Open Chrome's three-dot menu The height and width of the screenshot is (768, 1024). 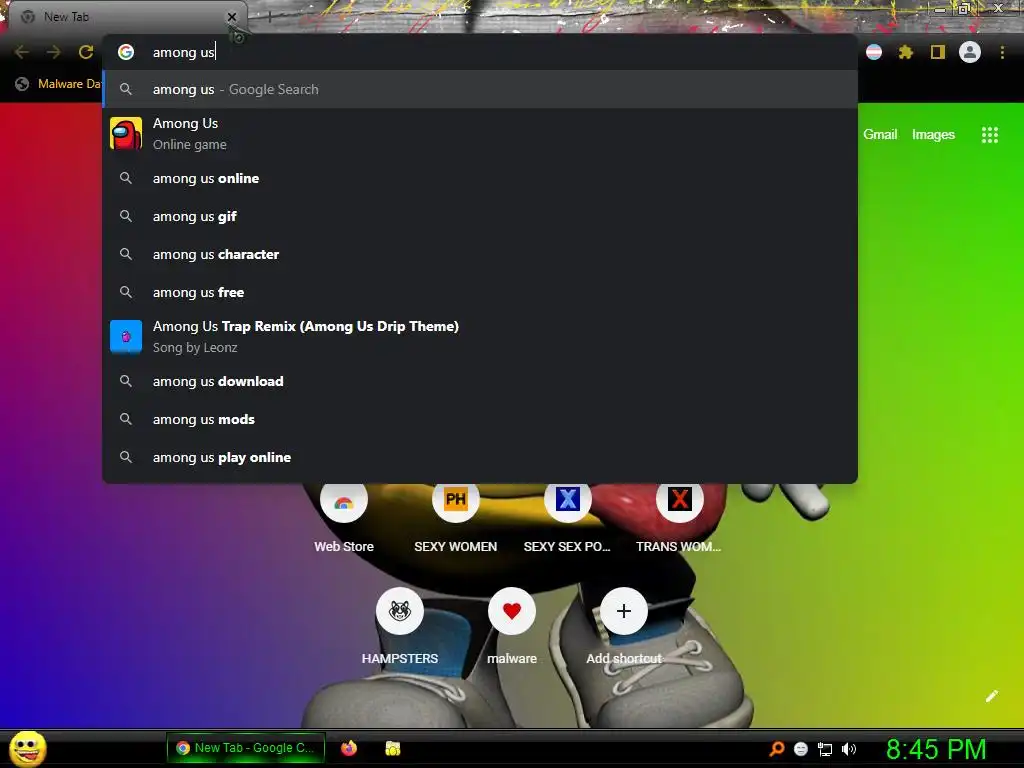1002,52
